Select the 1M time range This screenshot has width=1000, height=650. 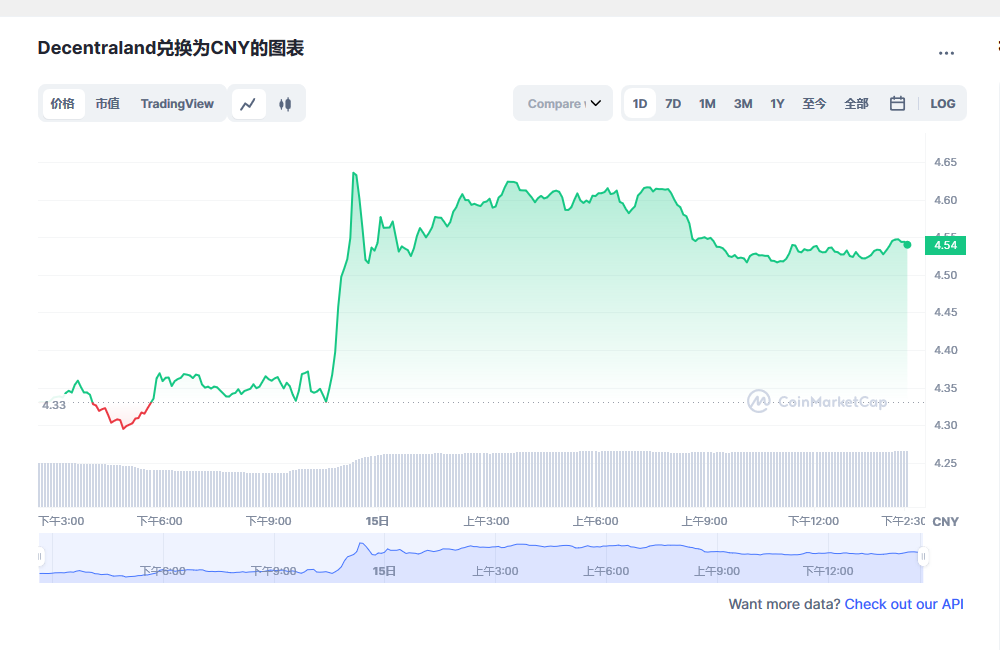pyautogui.click(x=707, y=103)
